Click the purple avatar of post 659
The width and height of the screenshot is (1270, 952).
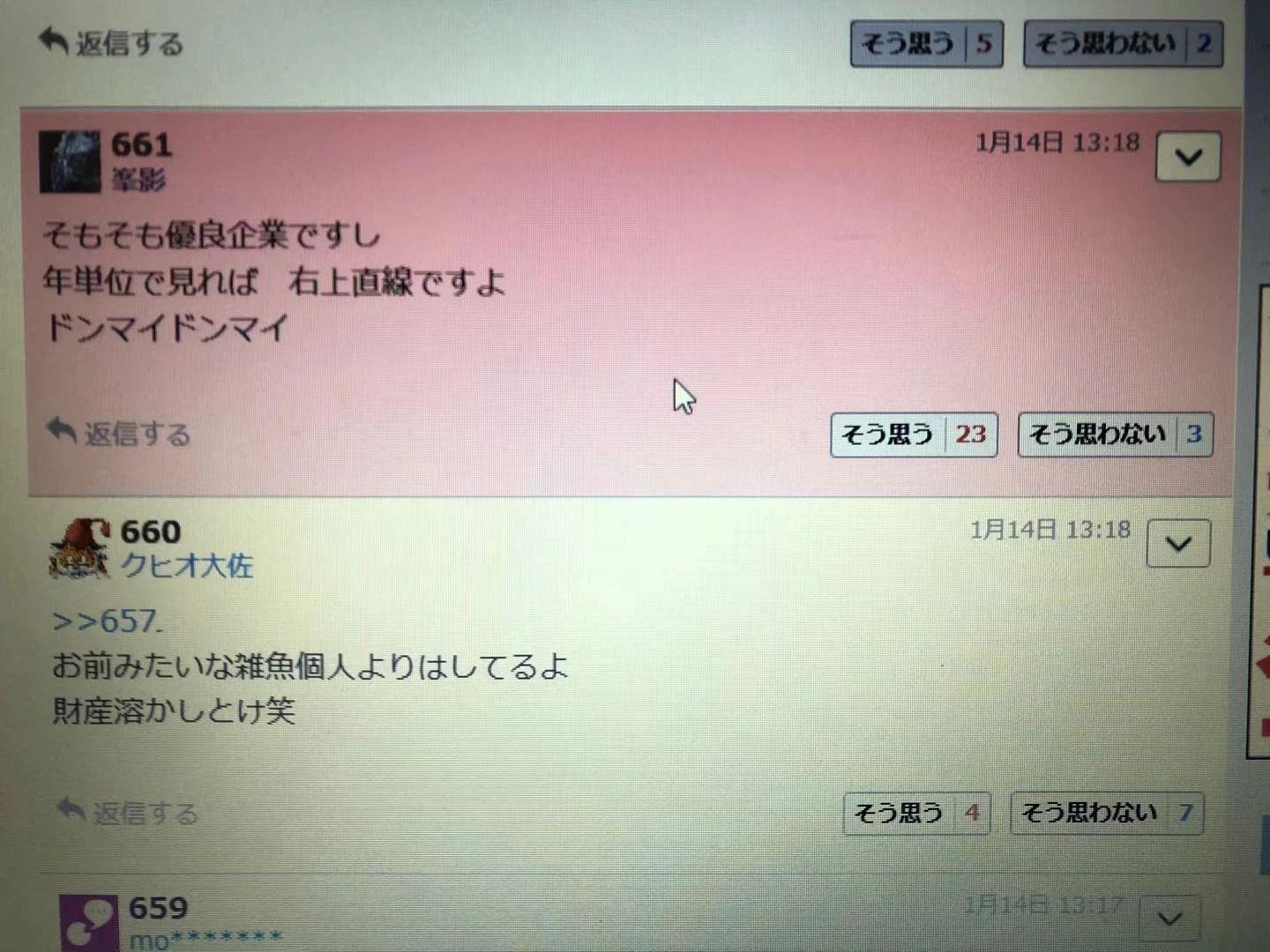pyautogui.click(x=89, y=923)
